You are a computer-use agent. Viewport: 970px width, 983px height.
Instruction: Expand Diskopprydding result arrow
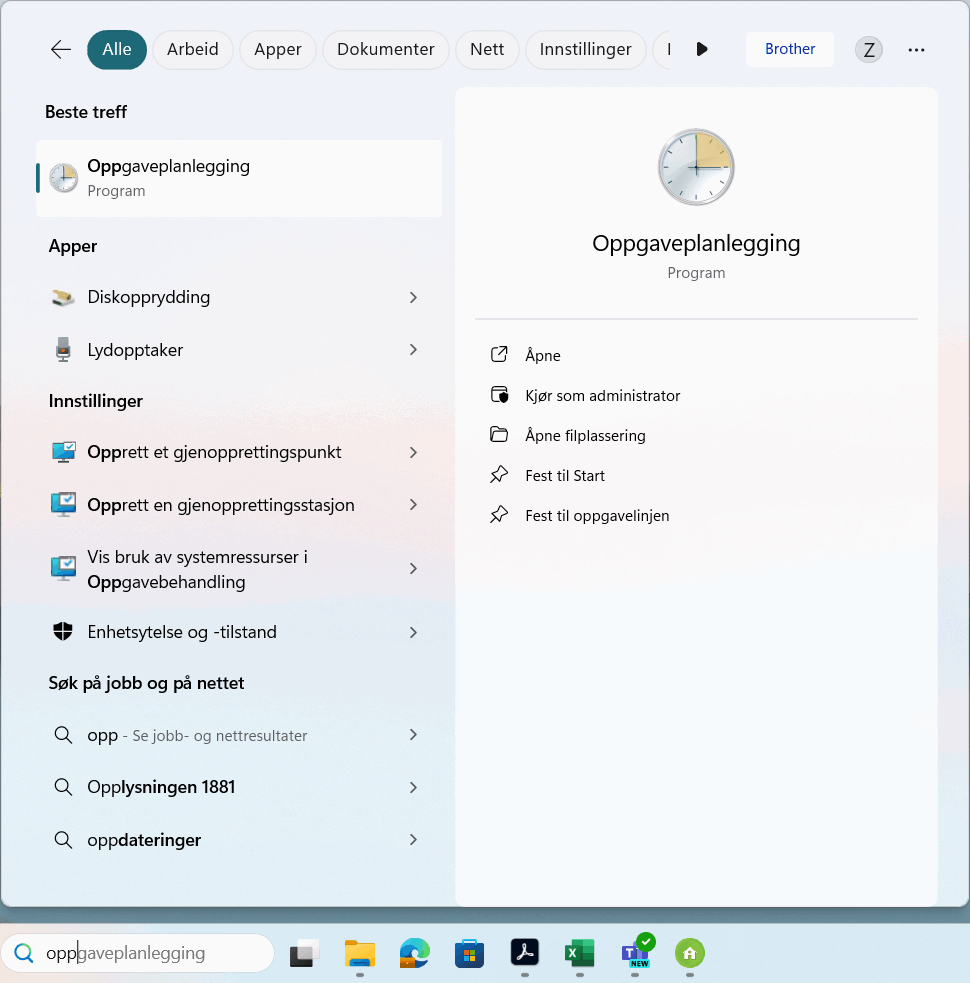click(x=413, y=298)
